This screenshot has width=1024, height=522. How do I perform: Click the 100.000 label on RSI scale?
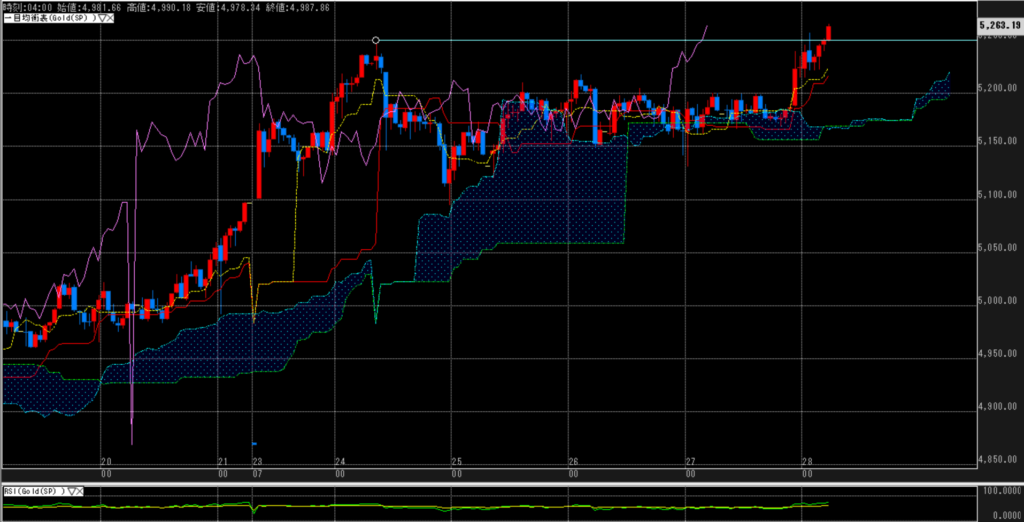click(1000, 491)
